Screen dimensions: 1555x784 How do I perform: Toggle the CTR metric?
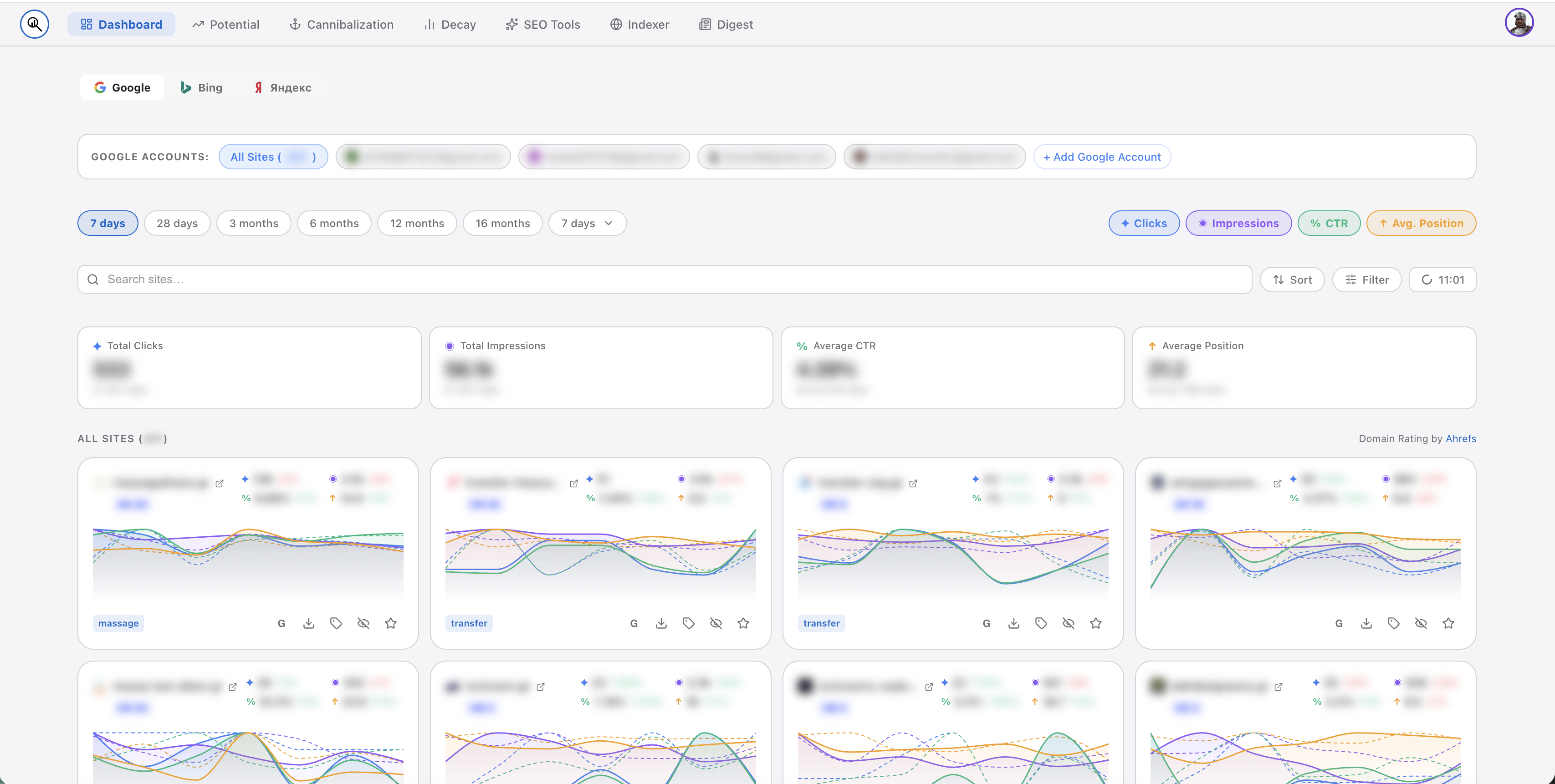(x=1329, y=223)
